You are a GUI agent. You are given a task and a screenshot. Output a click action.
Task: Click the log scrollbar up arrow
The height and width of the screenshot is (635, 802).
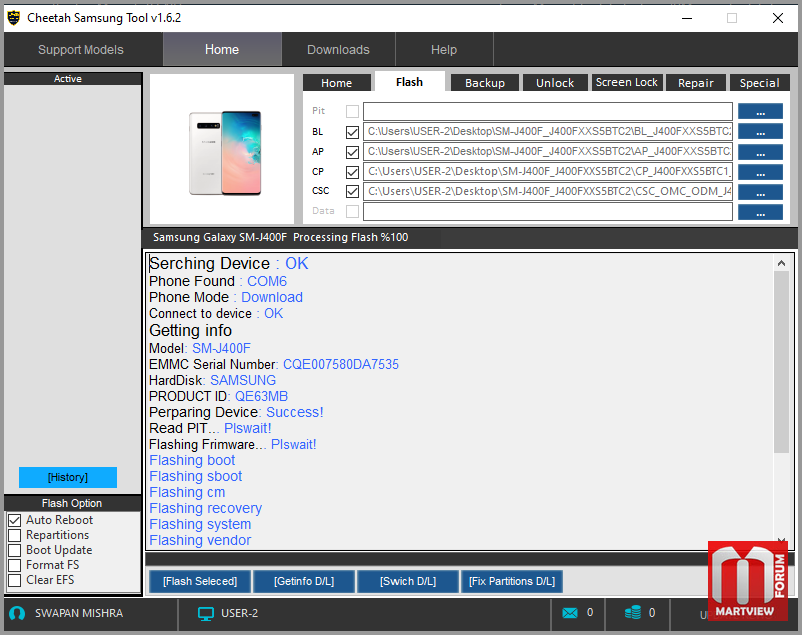(x=781, y=263)
